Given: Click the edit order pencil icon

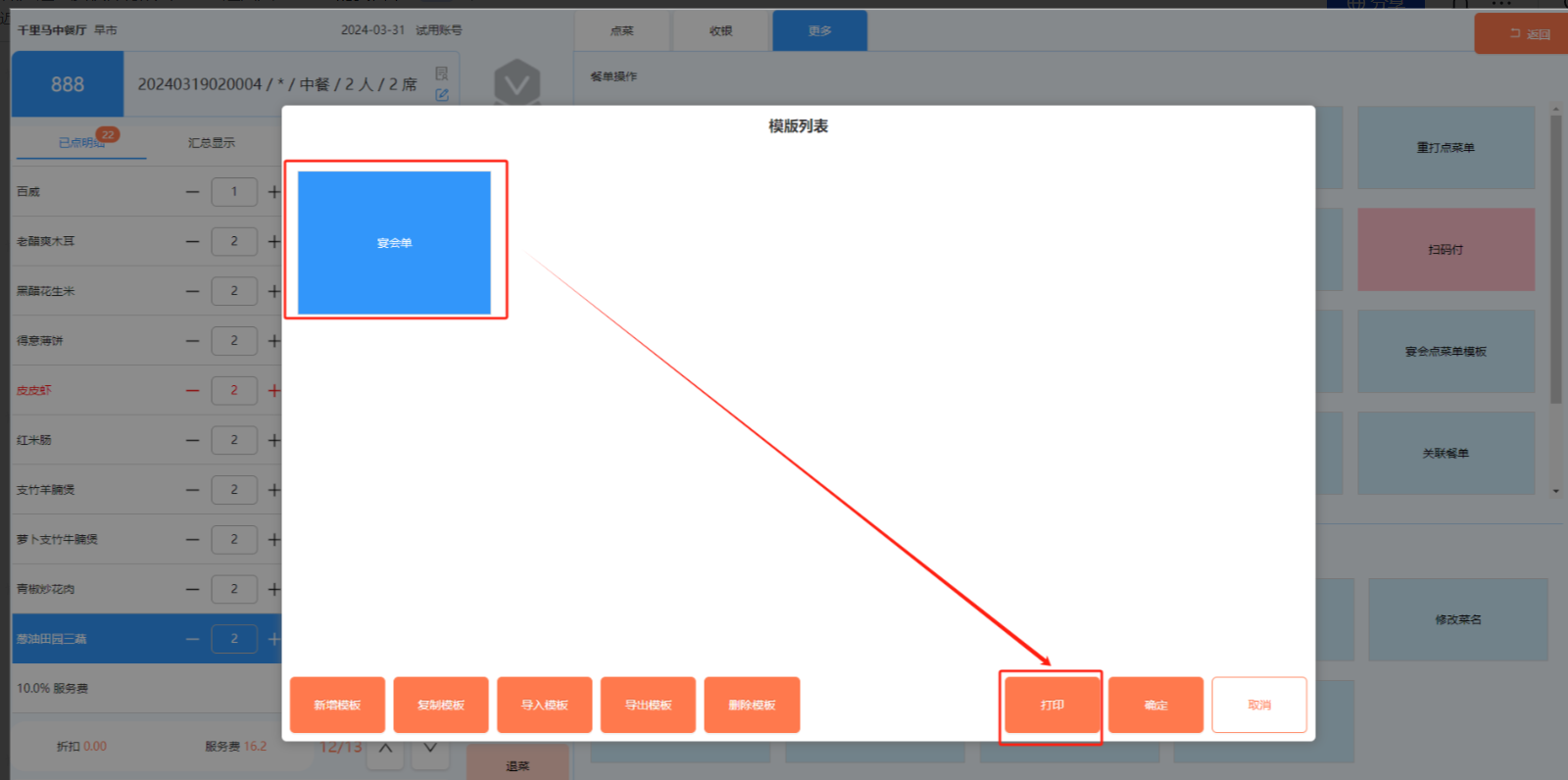Looking at the screenshot, I should pyautogui.click(x=442, y=95).
